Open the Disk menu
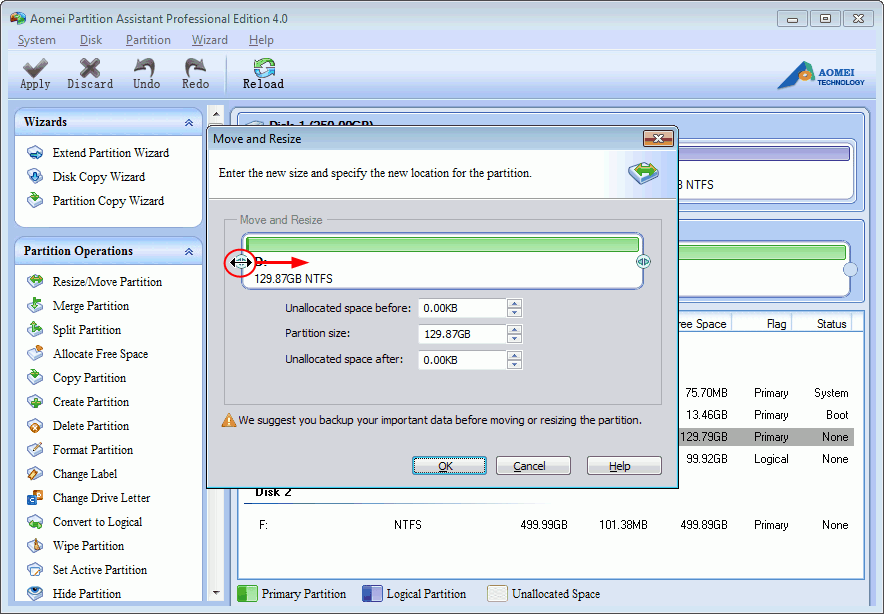 pos(90,40)
